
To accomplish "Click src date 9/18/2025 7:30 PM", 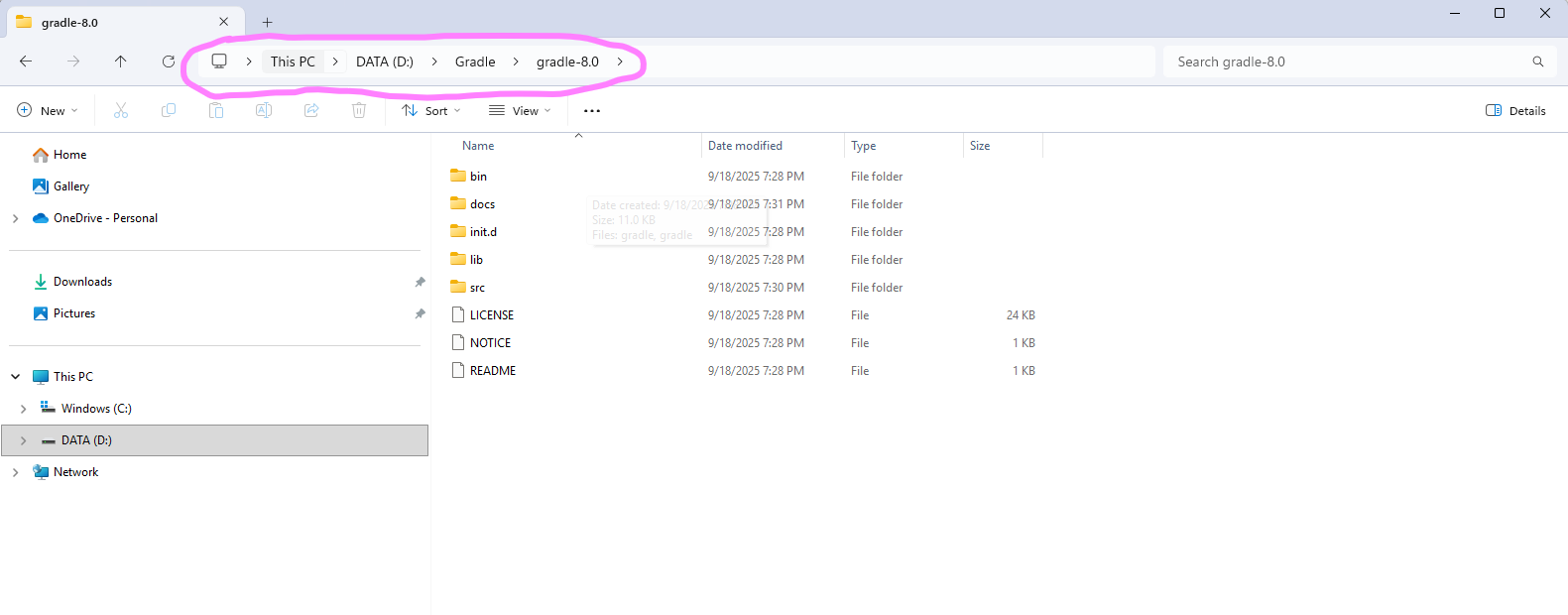I will [756, 287].
